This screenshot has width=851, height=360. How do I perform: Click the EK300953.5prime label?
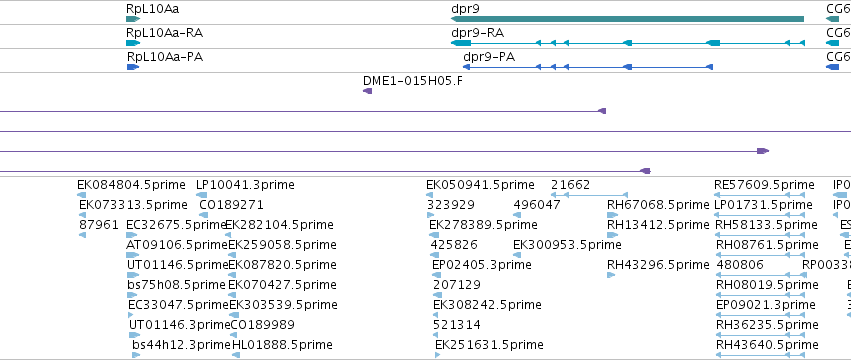tap(567, 245)
